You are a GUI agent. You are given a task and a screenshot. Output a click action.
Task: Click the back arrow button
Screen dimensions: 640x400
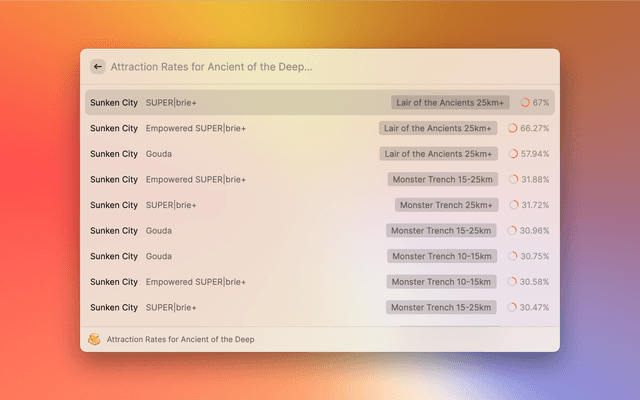(x=97, y=67)
